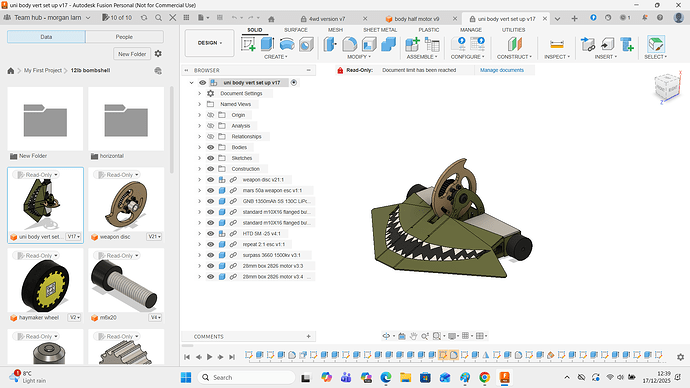Expand the repeat 2:1 esc v1:1 node
Image resolution: width=690 pixels, height=388 pixels.
point(199,244)
